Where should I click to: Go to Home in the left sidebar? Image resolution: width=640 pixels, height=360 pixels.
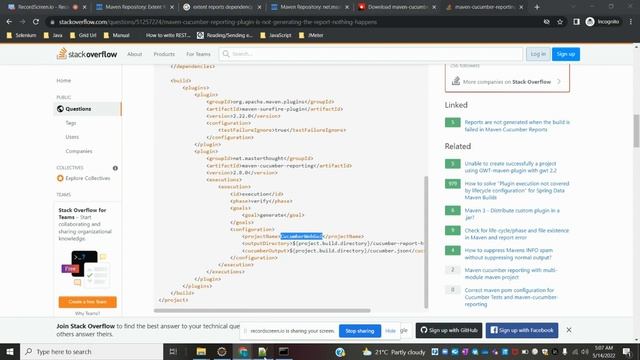(x=64, y=80)
